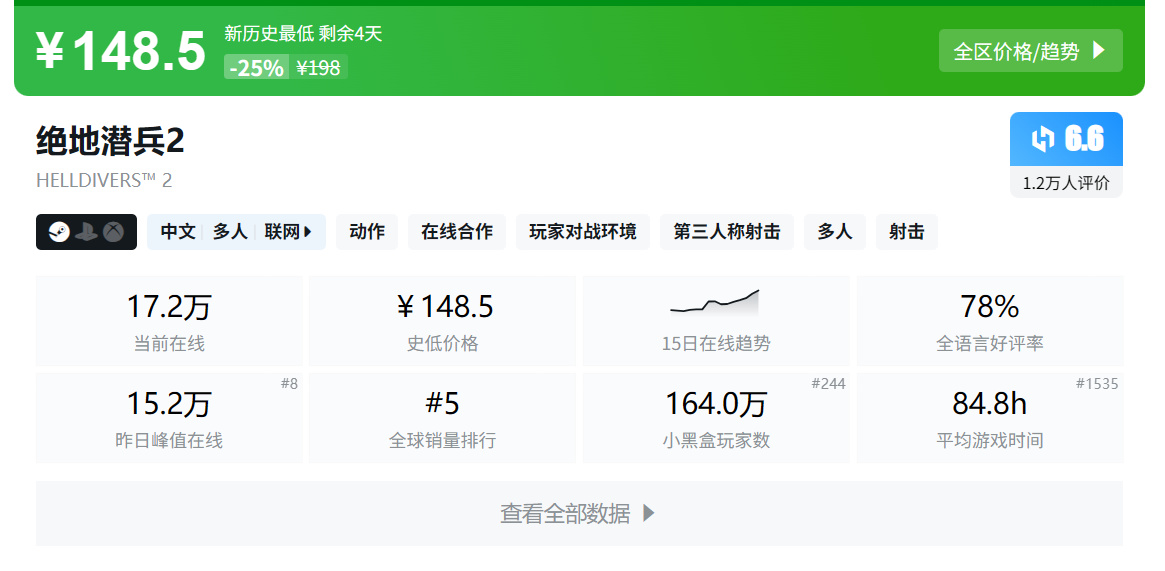This screenshot has height=571, width=1165.
Task: Click the 1.2万人评价 review count
Action: tap(1066, 183)
